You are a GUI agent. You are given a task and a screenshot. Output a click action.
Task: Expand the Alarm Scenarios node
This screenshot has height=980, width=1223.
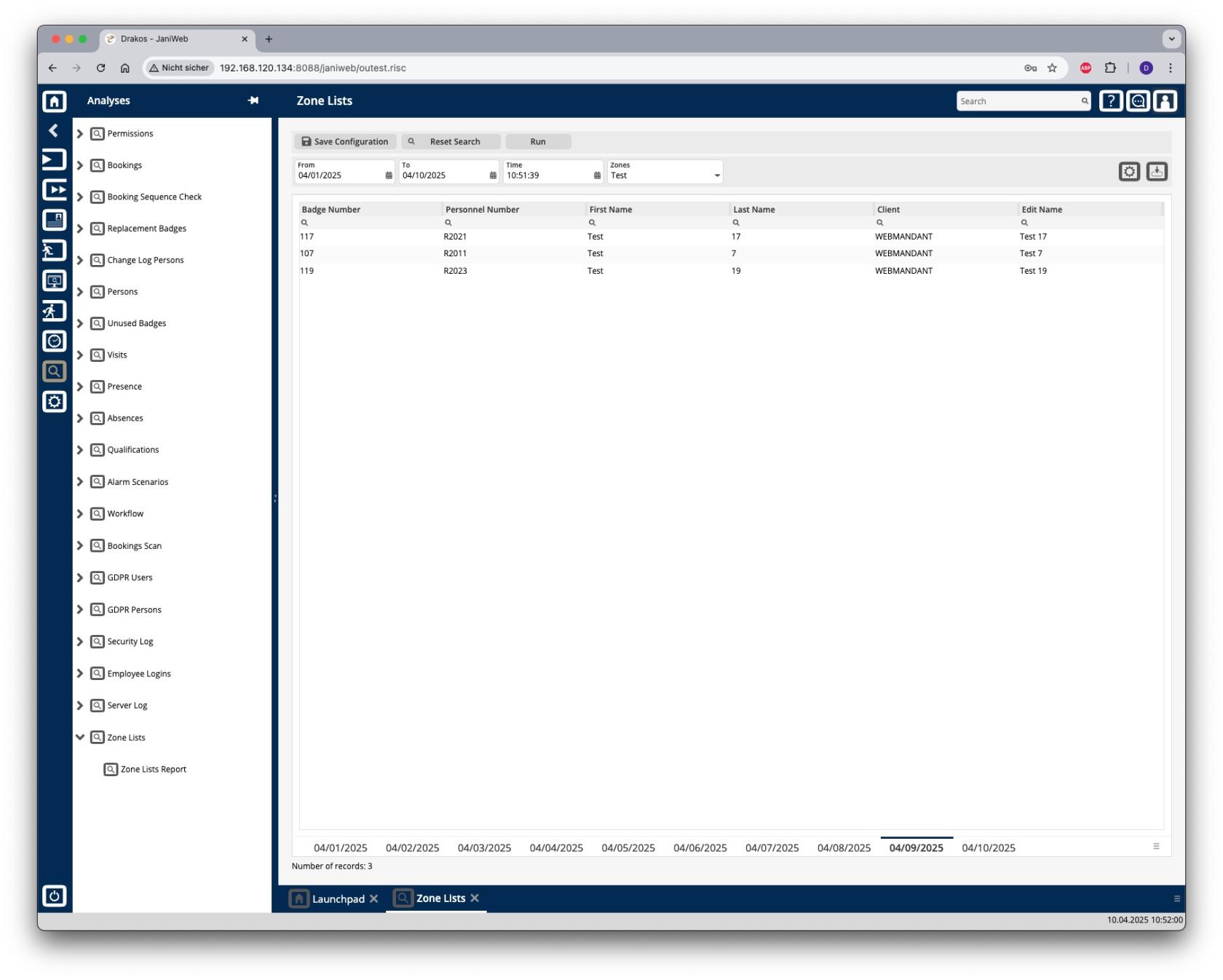click(80, 482)
